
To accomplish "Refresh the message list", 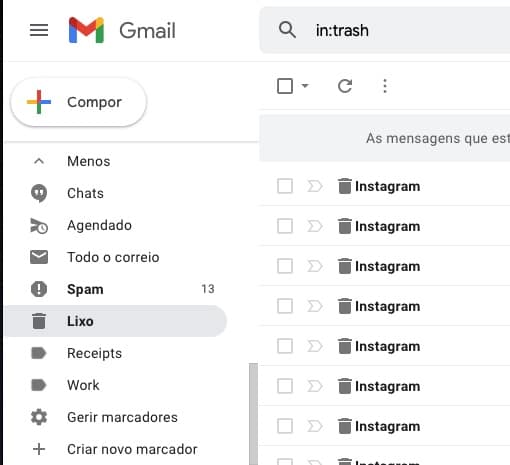I will 345,86.
